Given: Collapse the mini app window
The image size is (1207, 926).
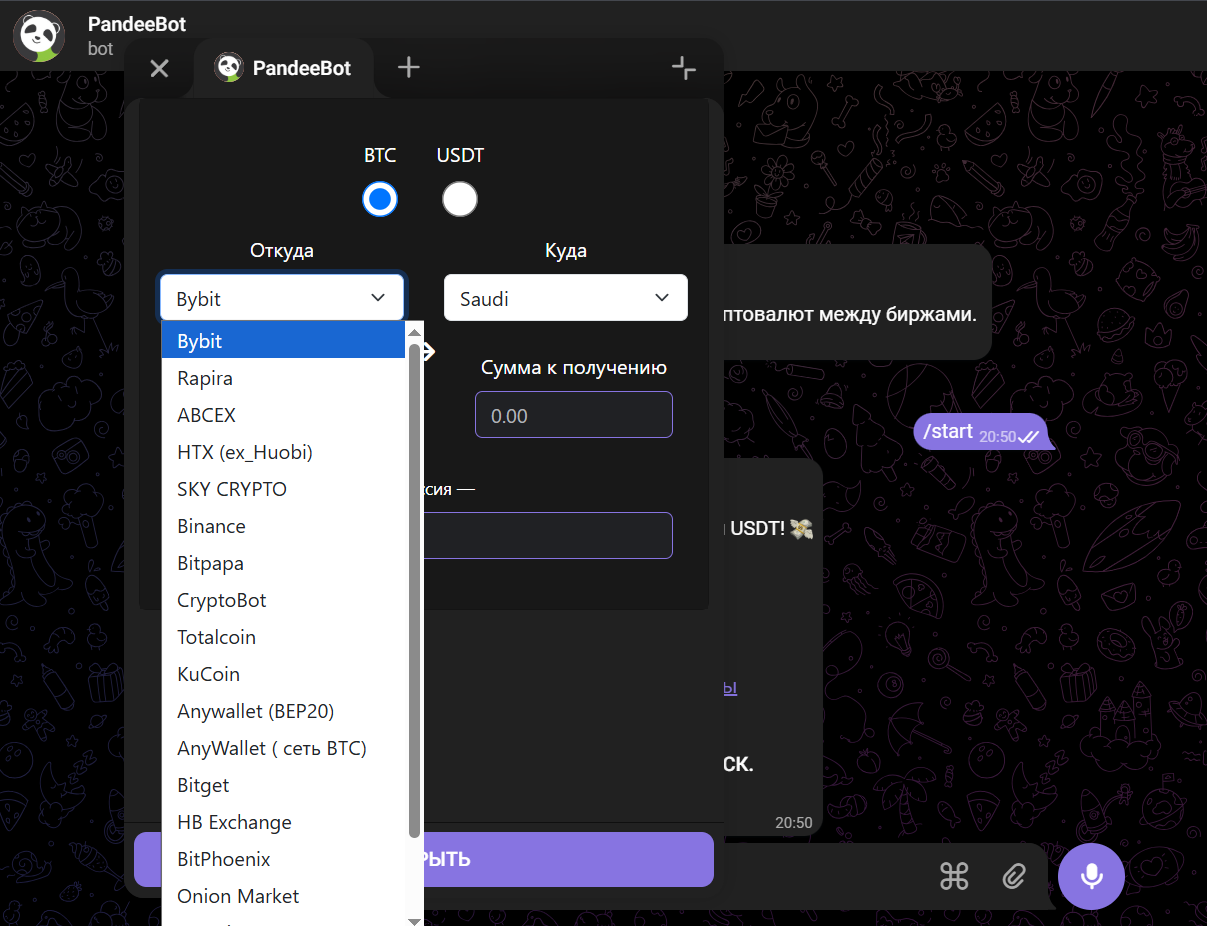Looking at the screenshot, I should (684, 68).
